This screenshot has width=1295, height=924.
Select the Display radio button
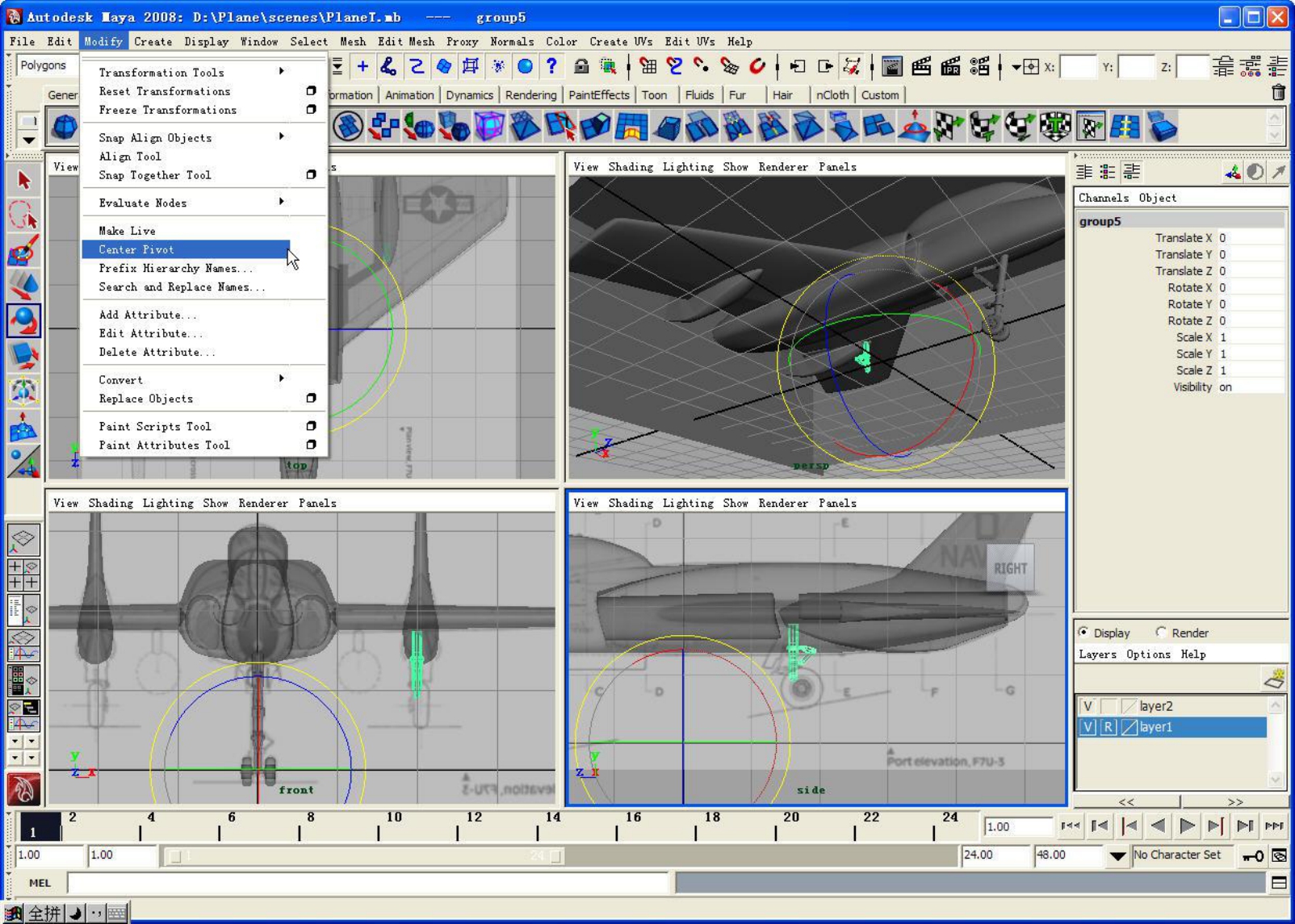pos(1083,632)
